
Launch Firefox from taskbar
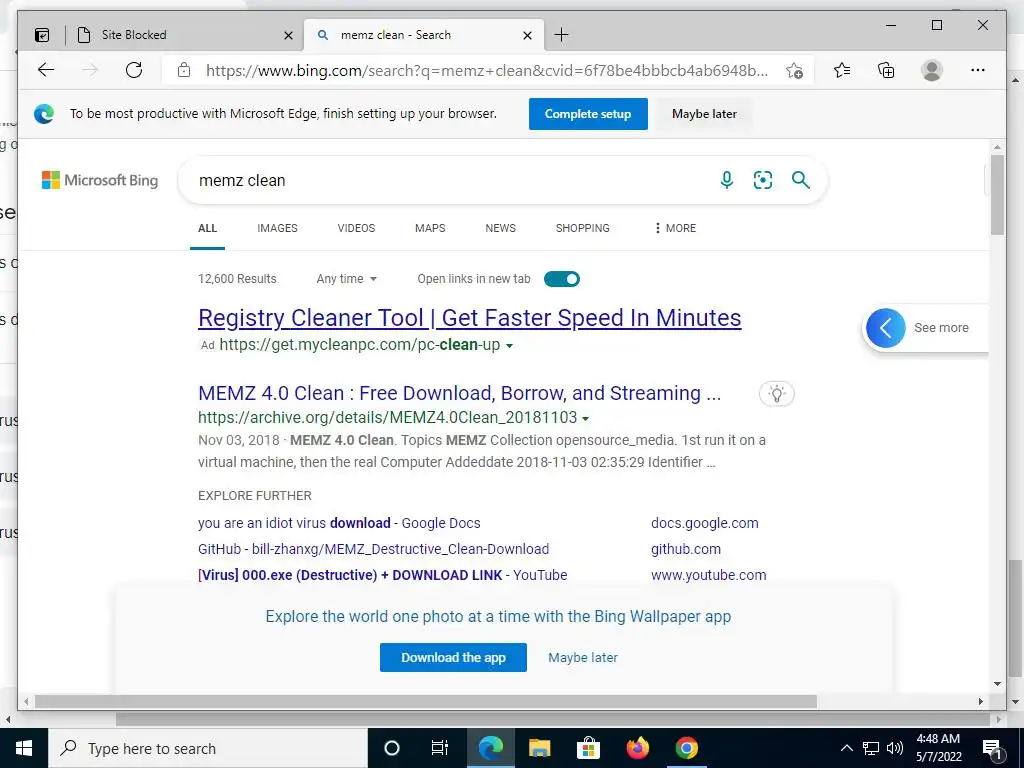638,748
